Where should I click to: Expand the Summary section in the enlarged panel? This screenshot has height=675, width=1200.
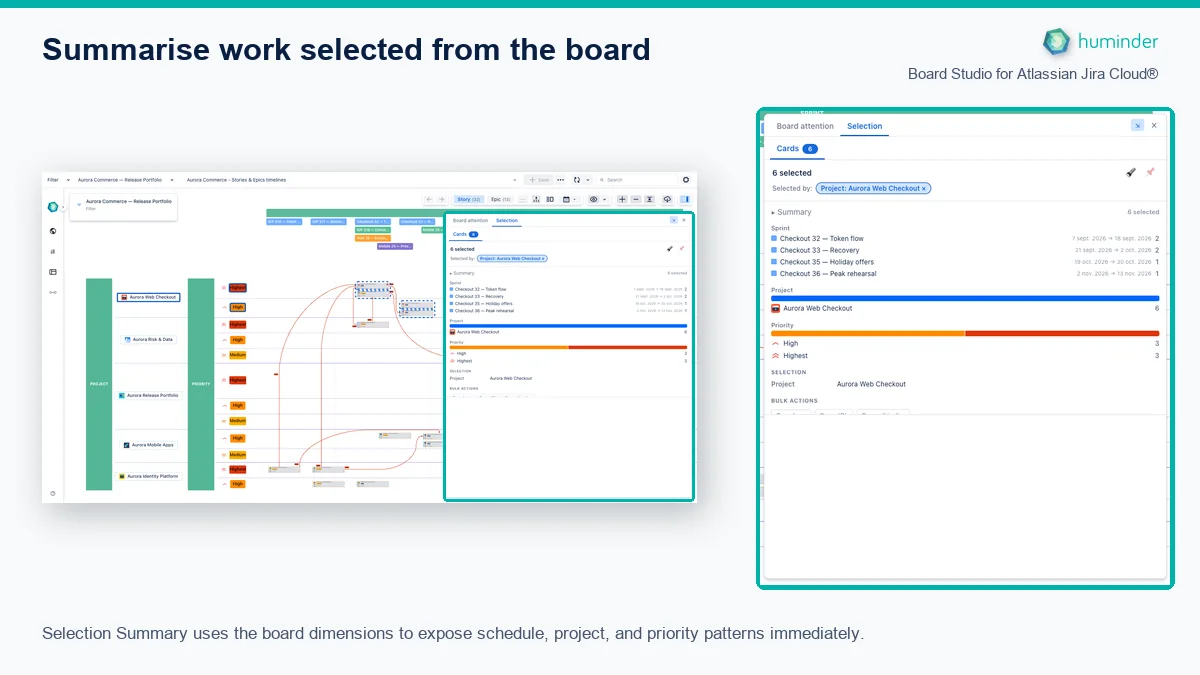792,212
